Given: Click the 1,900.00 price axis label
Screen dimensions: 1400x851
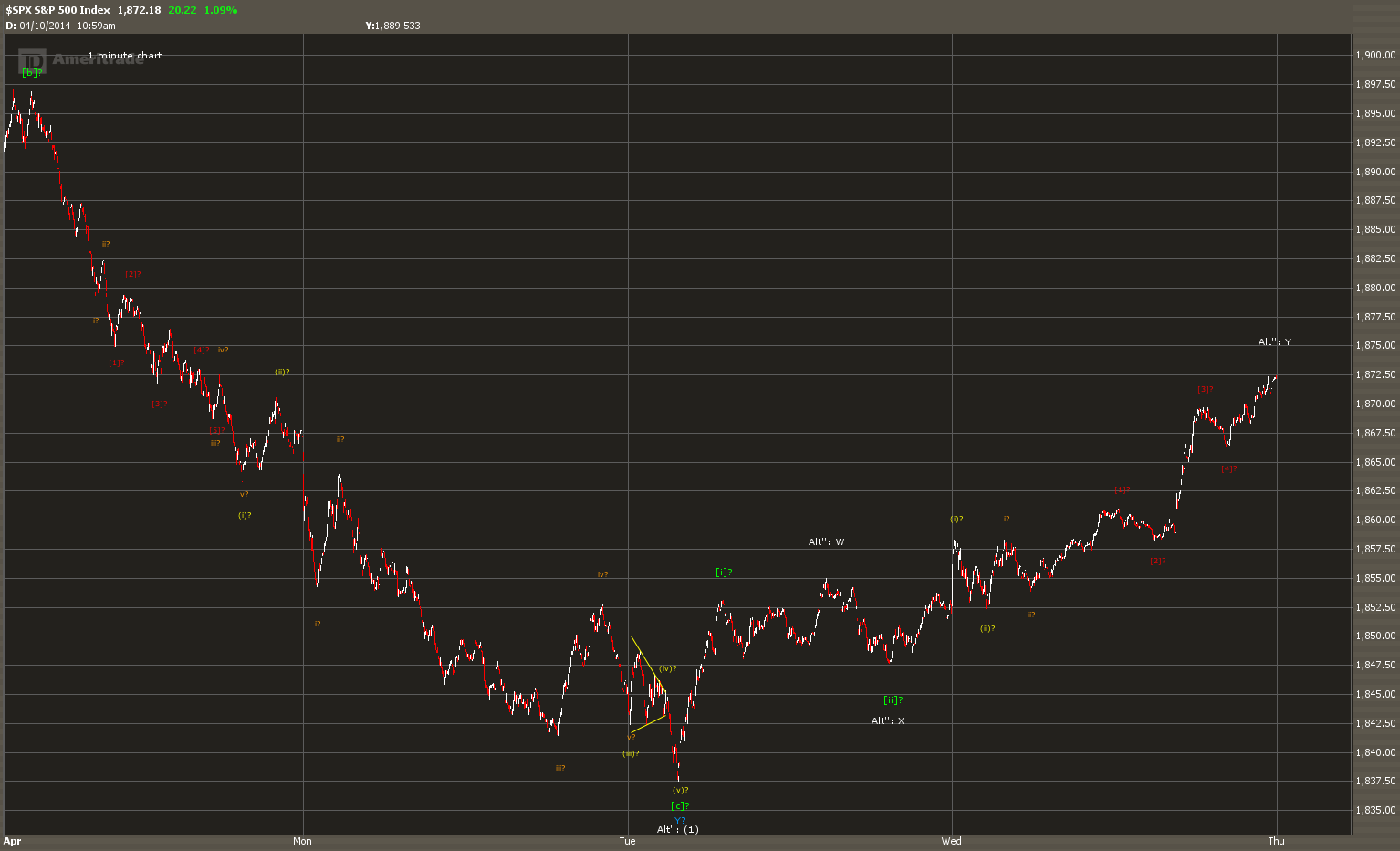Looking at the screenshot, I should coord(1376,55).
